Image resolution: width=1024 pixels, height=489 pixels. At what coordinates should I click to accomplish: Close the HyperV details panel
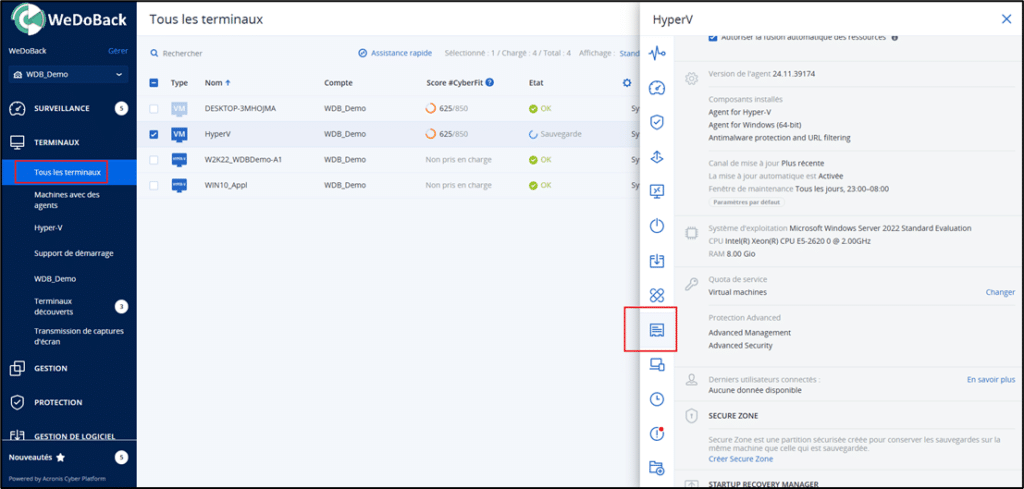(x=1006, y=19)
